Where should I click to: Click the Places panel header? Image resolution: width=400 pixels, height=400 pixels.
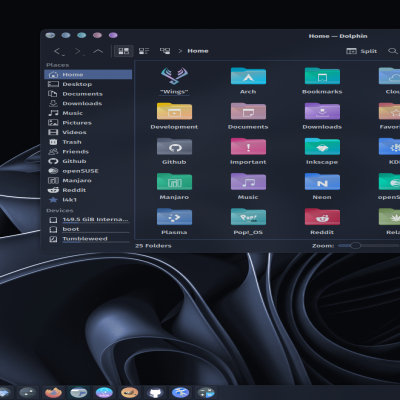[58, 65]
